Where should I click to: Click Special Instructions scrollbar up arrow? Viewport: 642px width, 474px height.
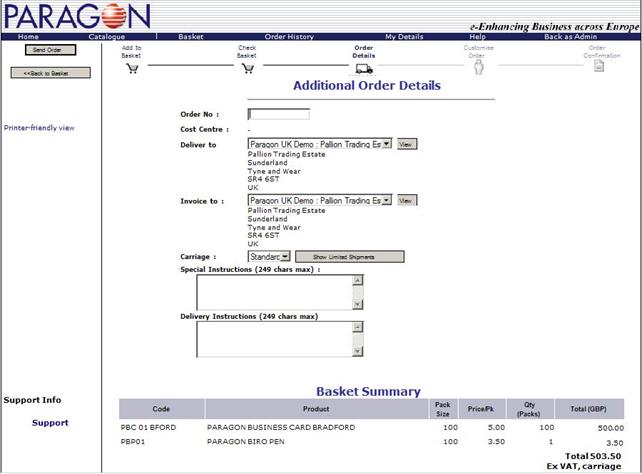(357, 280)
